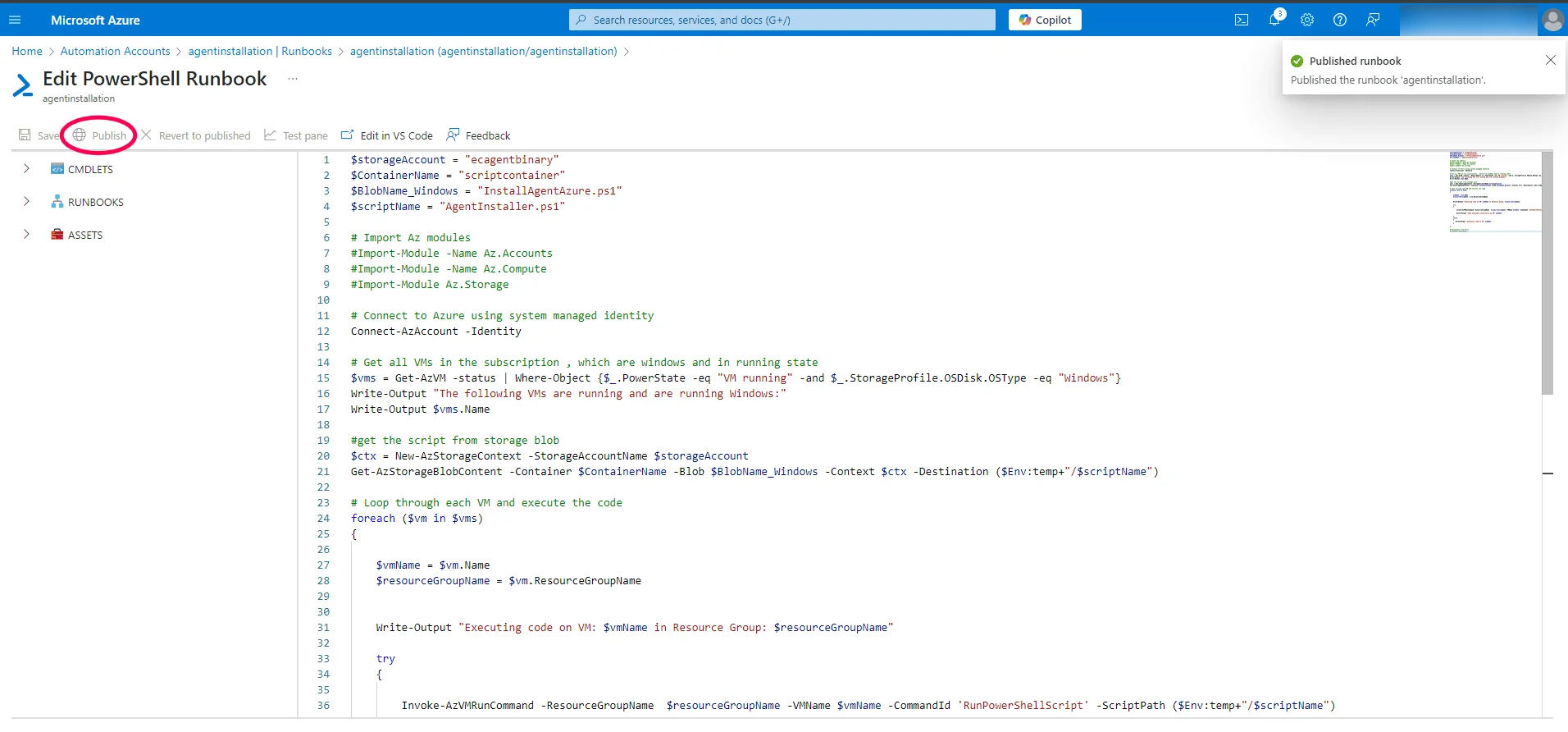Open the notifications bell
The image size is (1568, 732).
point(1274,20)
